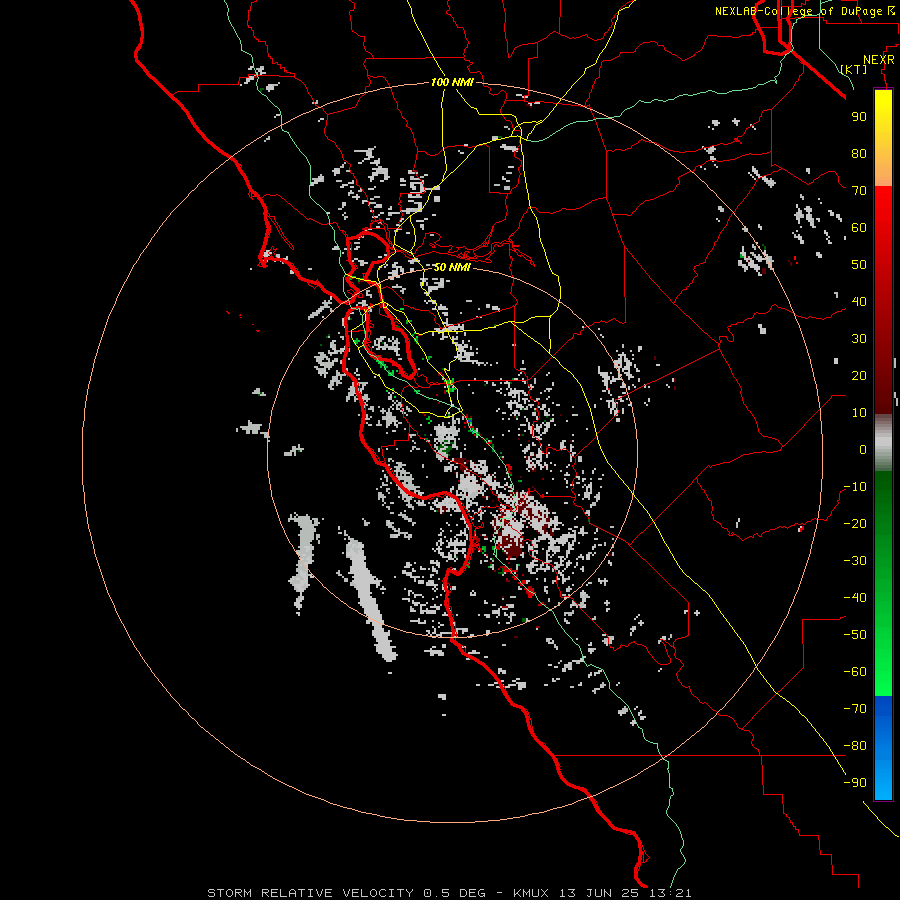This screenshot has height=900, width=900.
Task: Click the 30 value on velocity scale
Action: (x=859, y=339)
